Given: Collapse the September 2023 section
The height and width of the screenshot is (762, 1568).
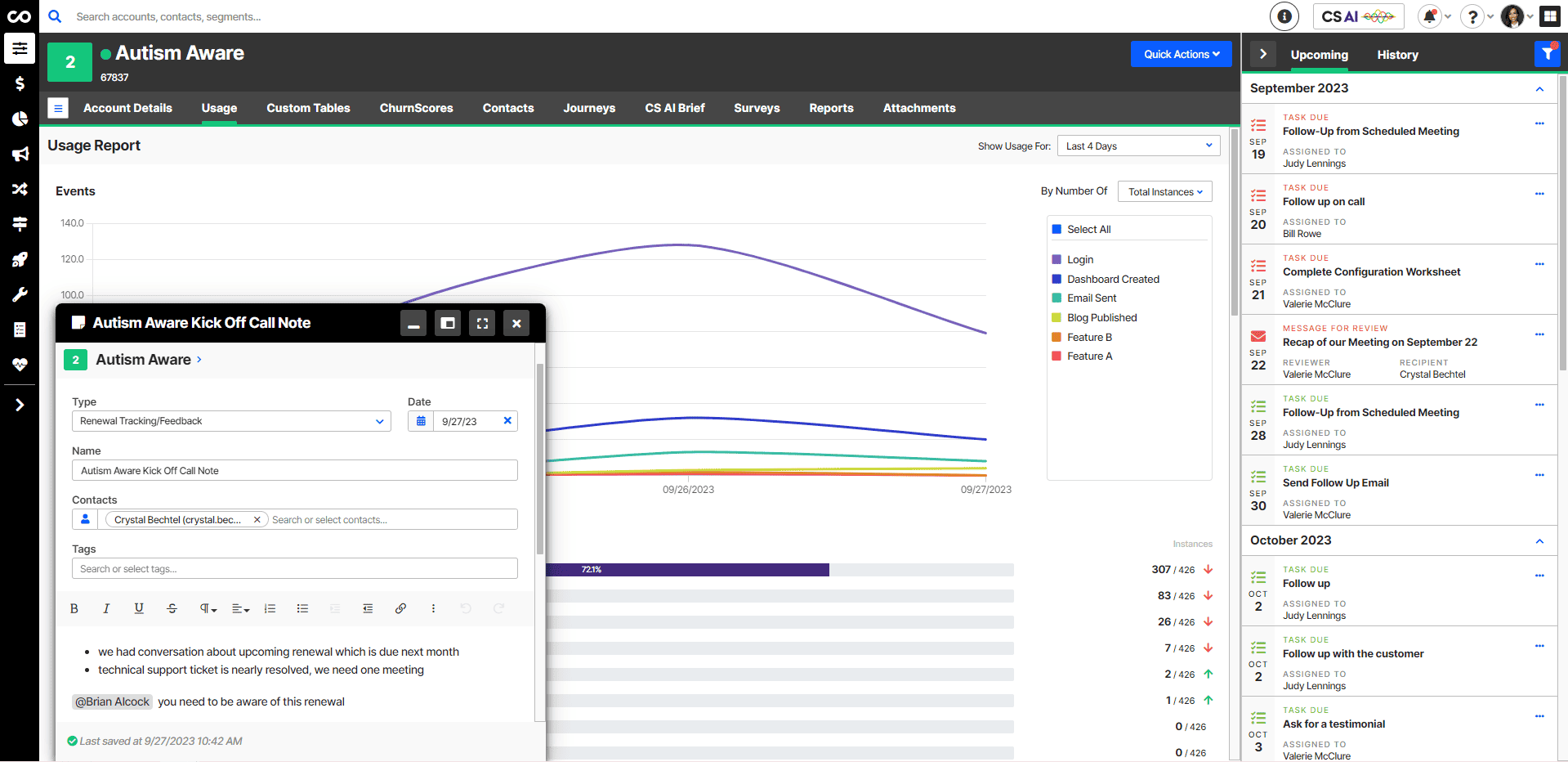Looking at the screenshot, I should click(x=1539, y=88).
